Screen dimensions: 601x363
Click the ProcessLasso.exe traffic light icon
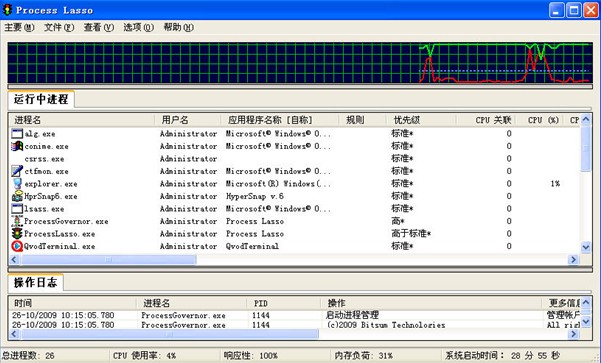(x=17, y=233)
